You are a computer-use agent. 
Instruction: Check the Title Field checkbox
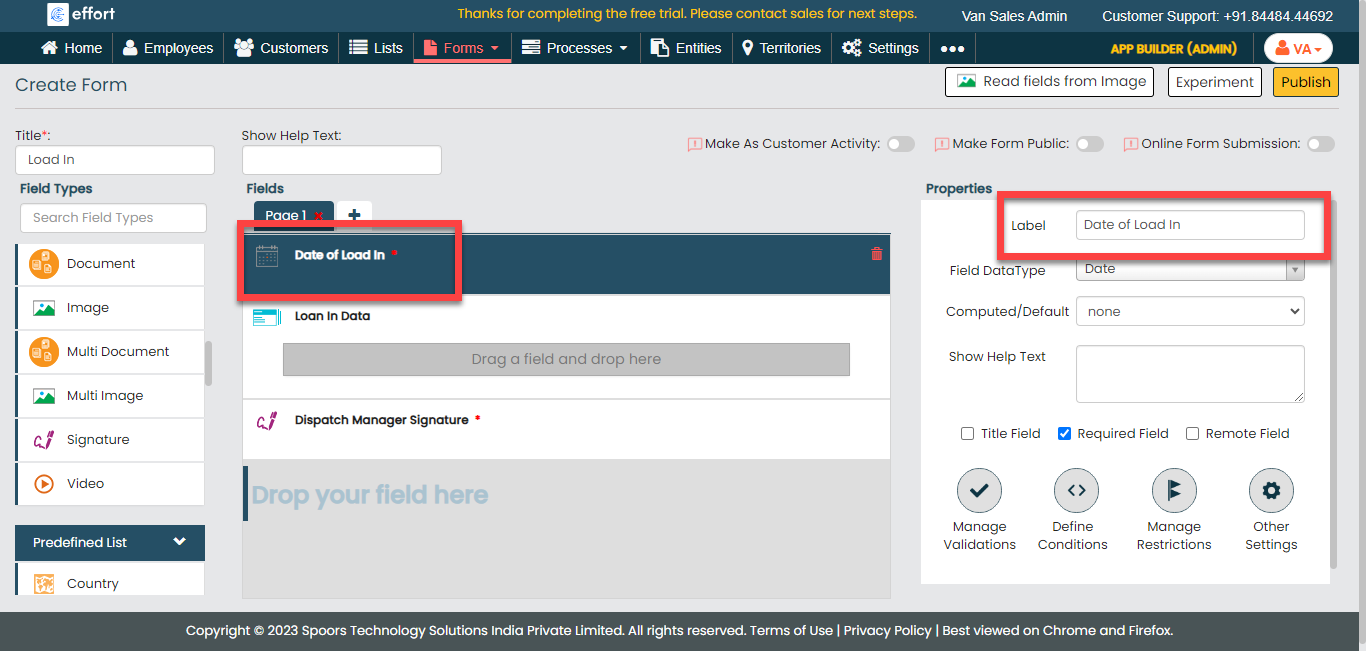967,434
